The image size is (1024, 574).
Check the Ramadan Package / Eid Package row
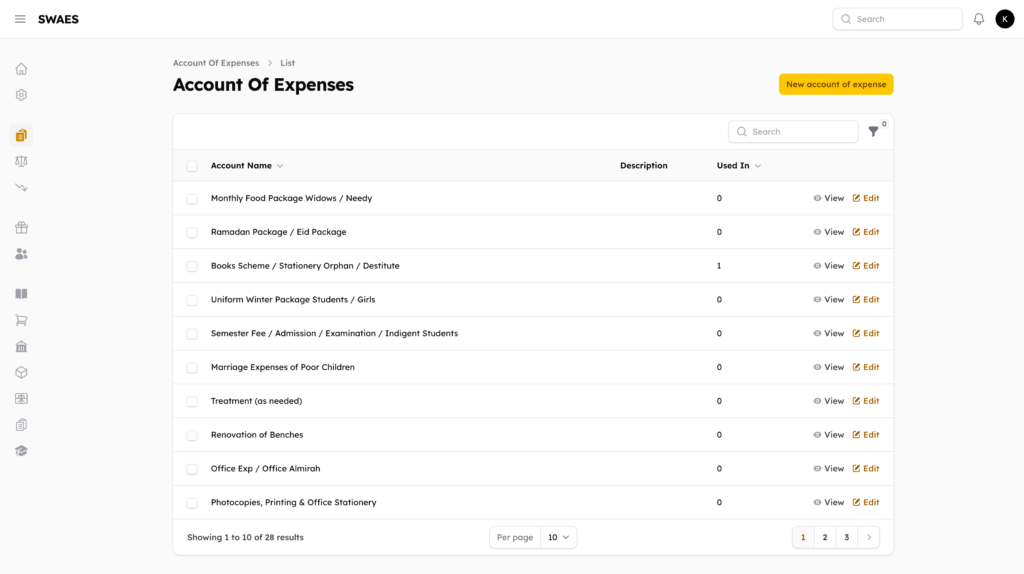pos(192,232)
